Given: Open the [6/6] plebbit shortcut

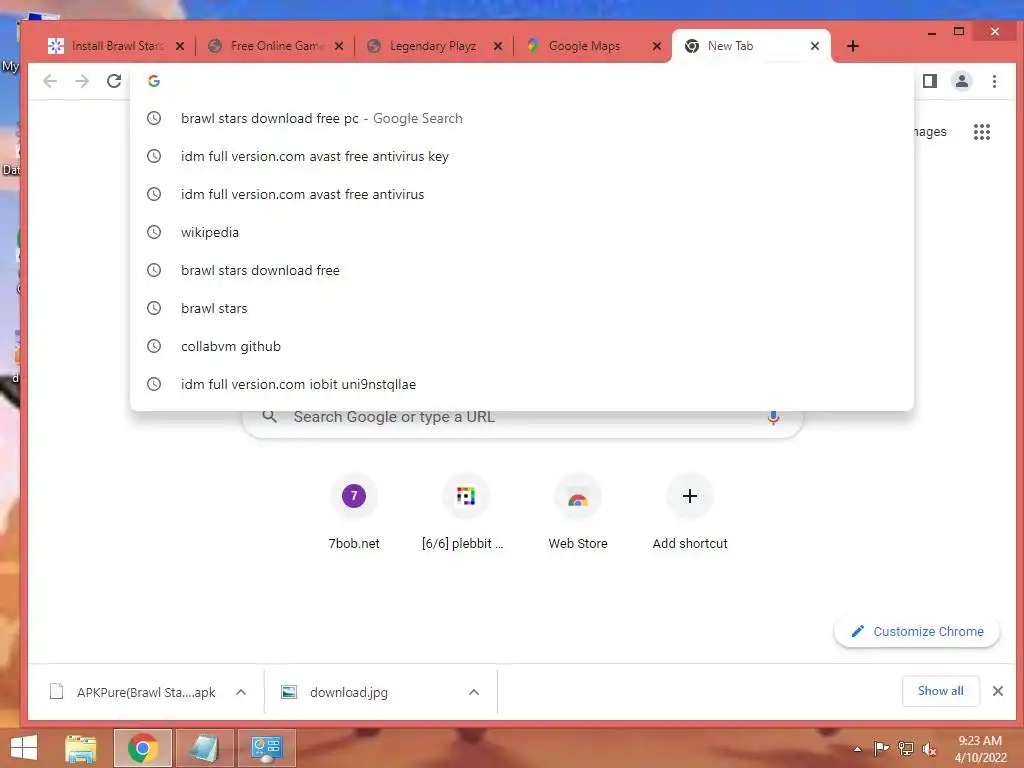Looking at the screenshot, I should click(x=465, y=513).
